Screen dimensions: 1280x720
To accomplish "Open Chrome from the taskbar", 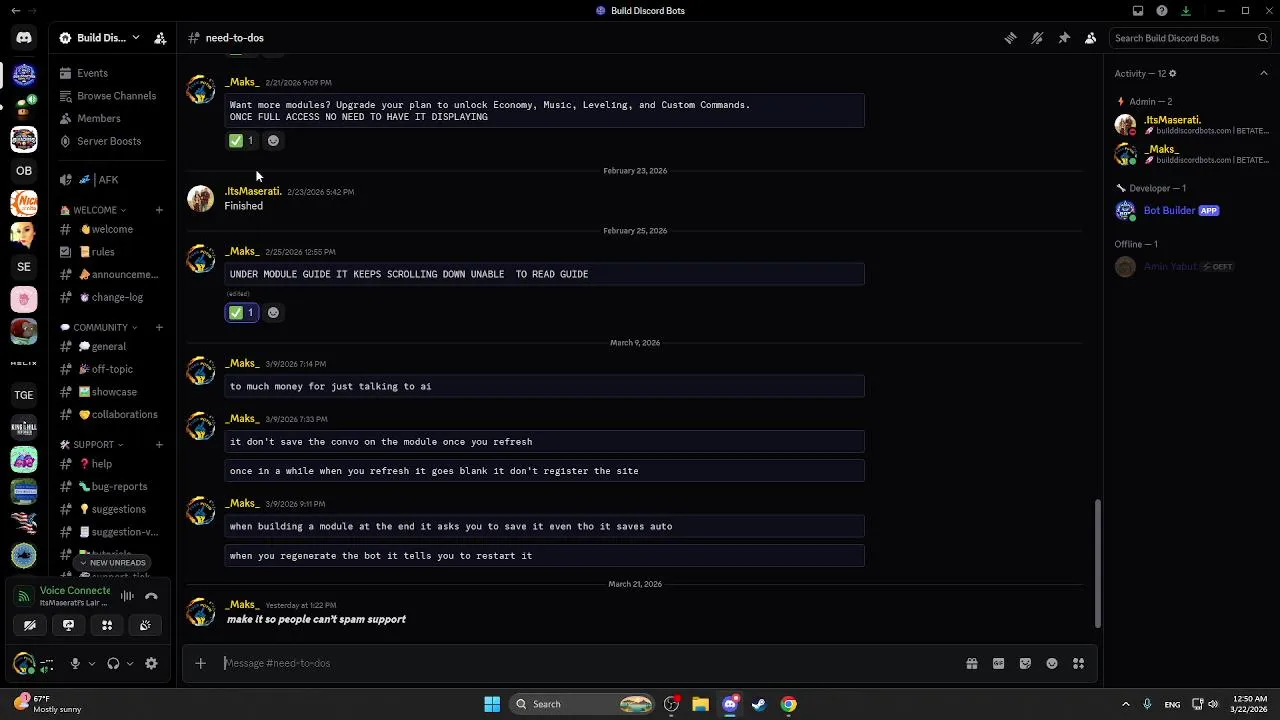I will click(x=789, y=704).
